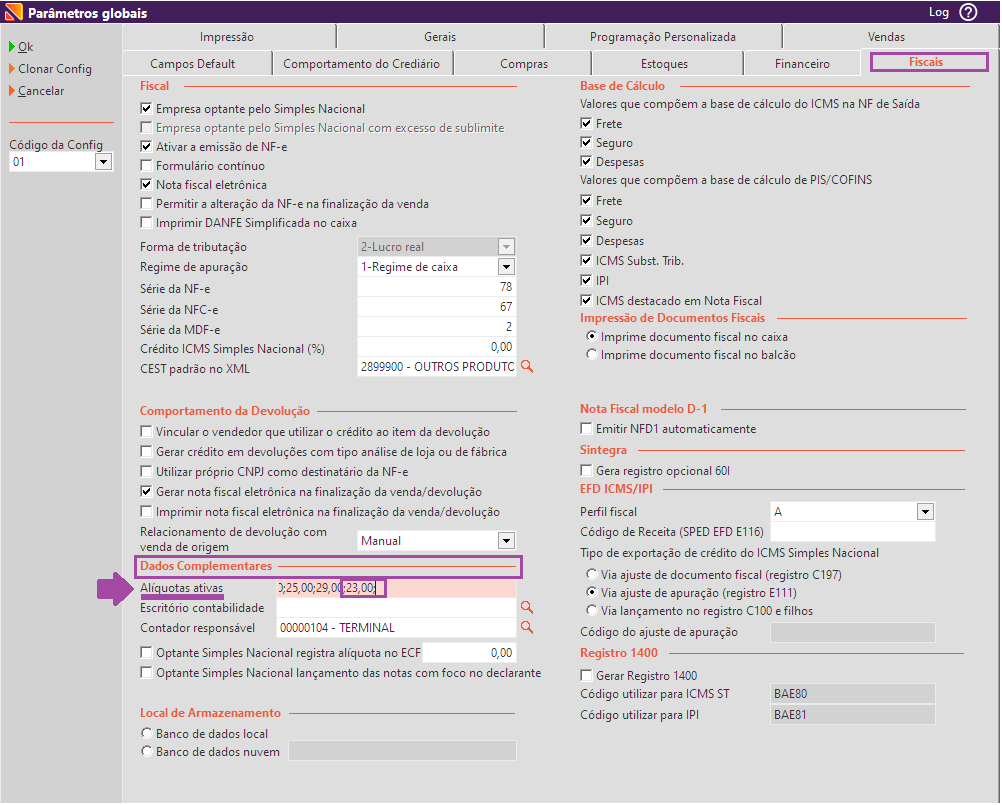
Task: Click the search icon for Contador responsável
Action: [527, 627]
